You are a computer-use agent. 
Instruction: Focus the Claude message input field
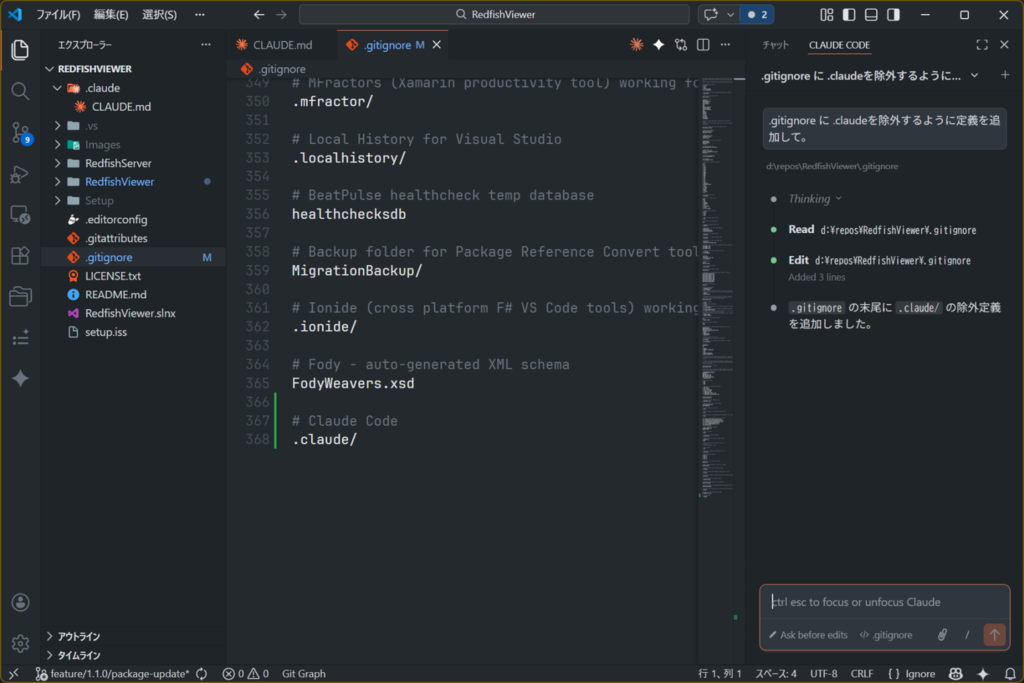(x=884, y=602)
